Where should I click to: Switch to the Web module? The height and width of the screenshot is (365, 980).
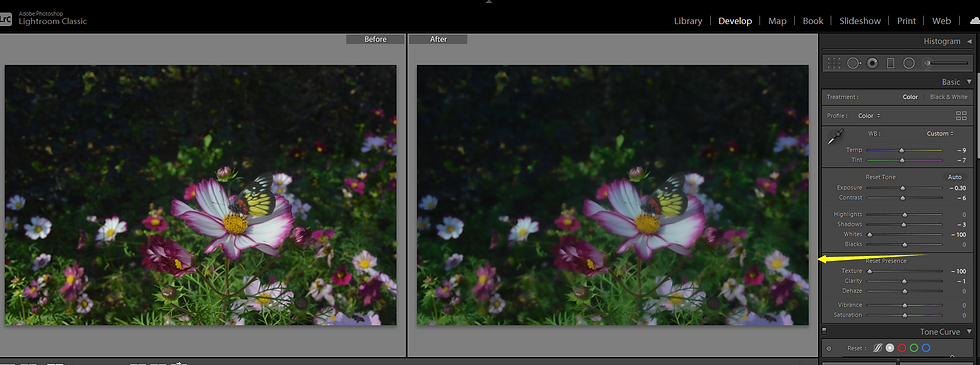941,21
